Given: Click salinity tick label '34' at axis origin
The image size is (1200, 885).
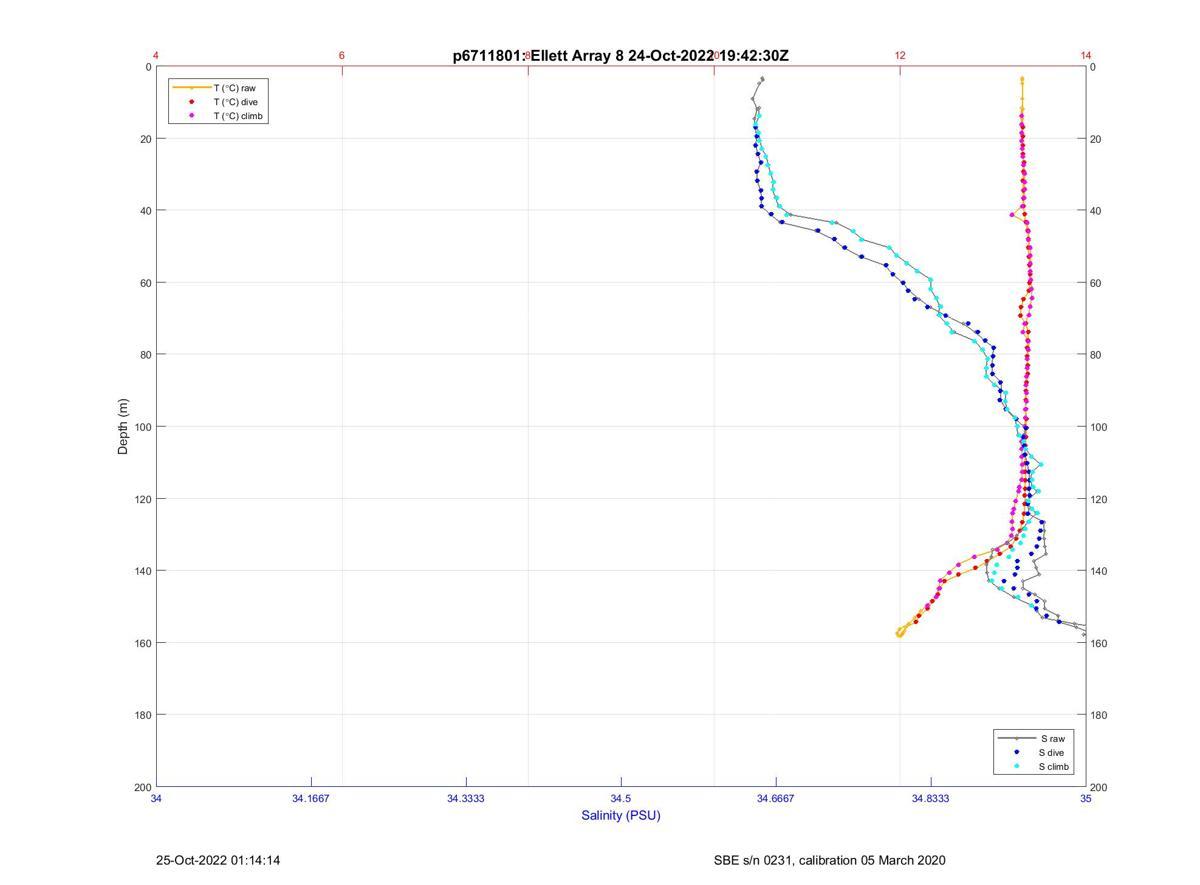Looking at the screenshot, I should (157, 798).
